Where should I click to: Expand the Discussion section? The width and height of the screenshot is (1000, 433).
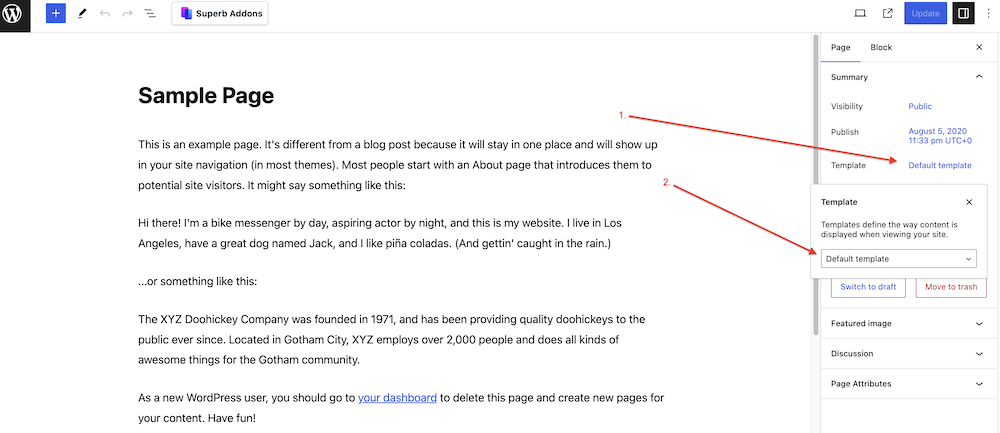(910, 353)
